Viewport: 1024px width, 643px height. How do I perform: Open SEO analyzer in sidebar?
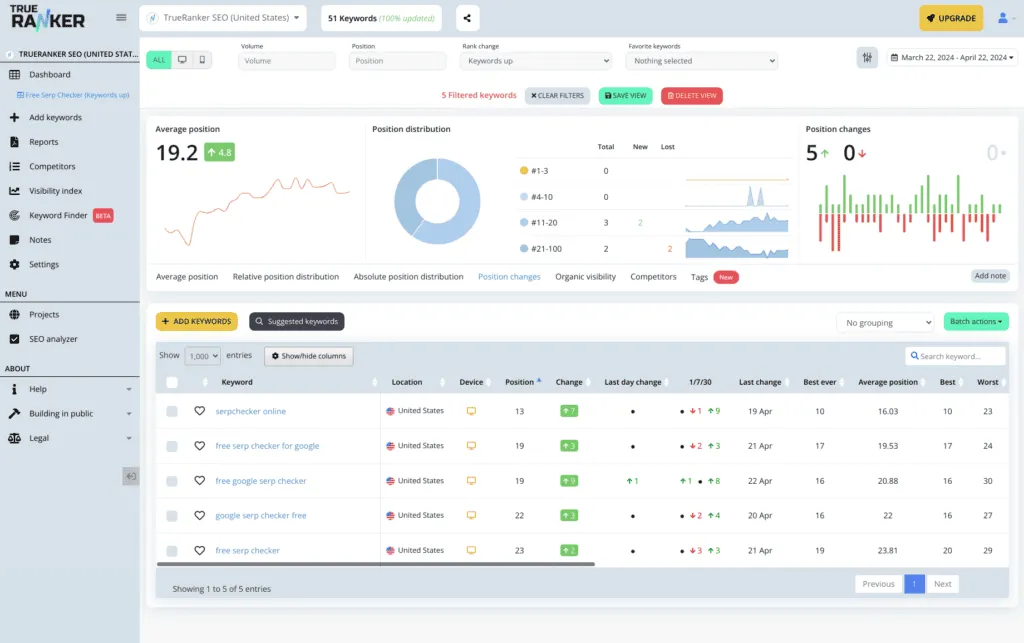[53, 339]
